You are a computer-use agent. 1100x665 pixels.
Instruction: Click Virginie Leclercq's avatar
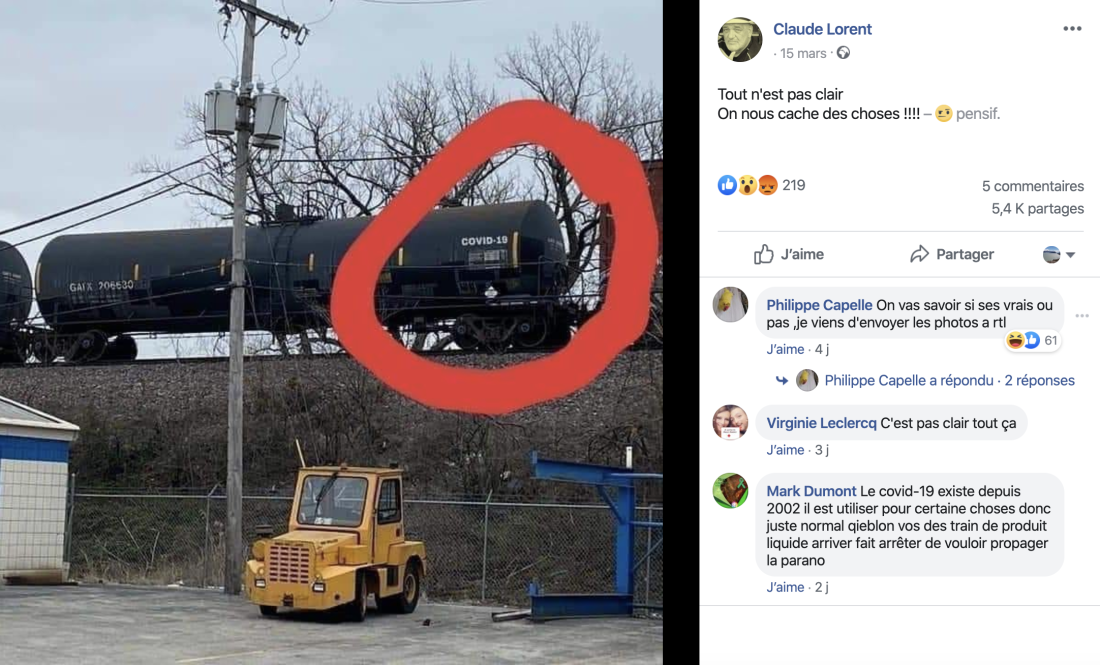coord(730,422)
